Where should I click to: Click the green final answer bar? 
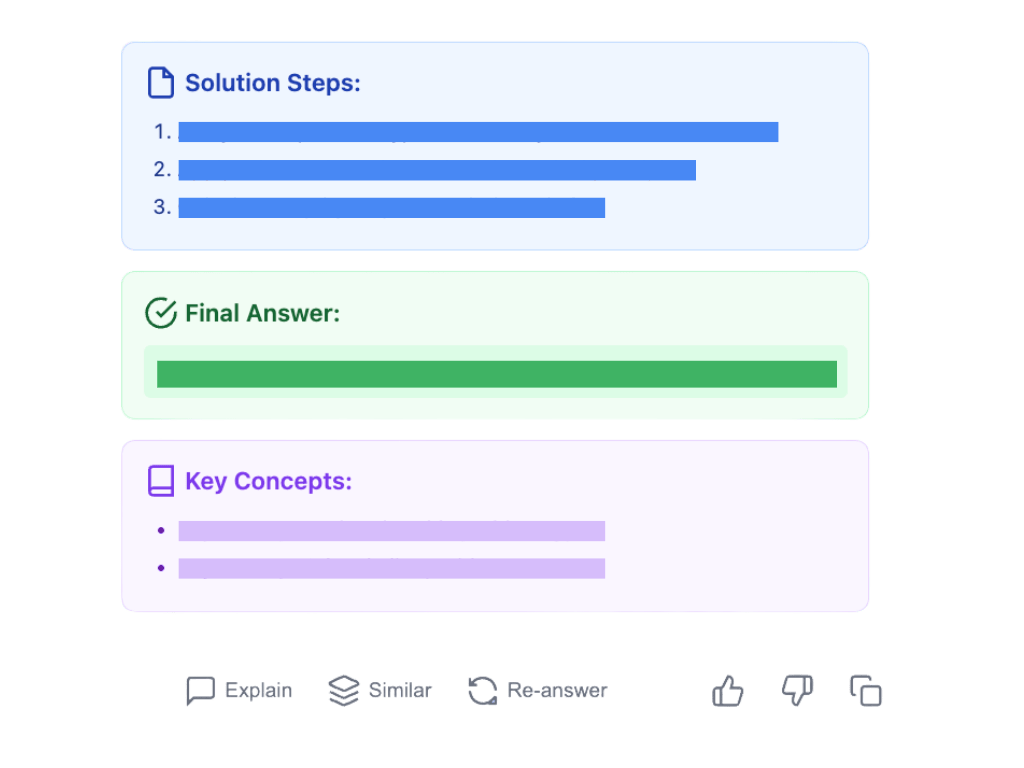point(497,374)
